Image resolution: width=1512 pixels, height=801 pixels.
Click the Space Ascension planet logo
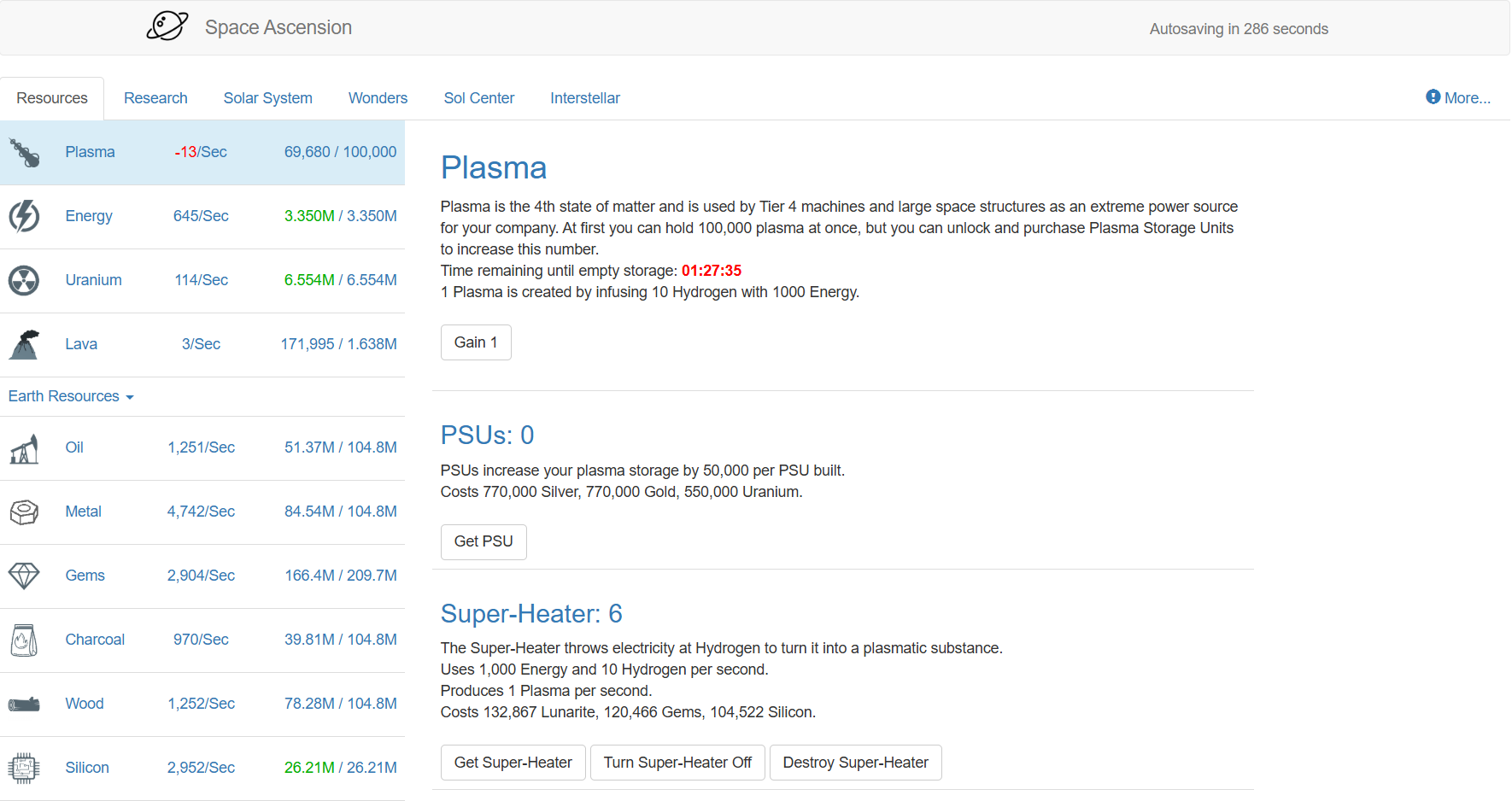click(167, 26)
